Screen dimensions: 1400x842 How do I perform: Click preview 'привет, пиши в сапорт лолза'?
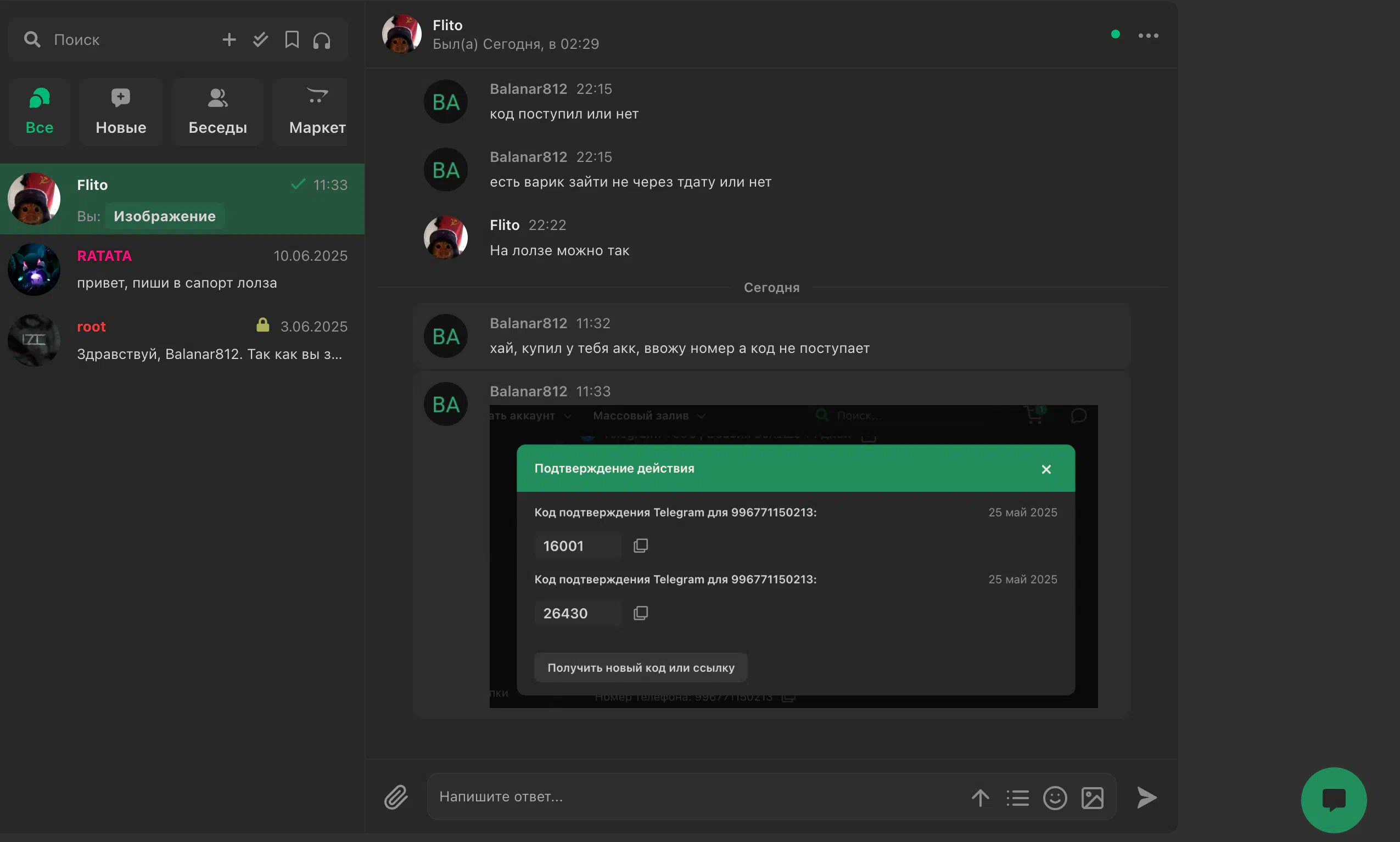pyautogui.click(x=177, y=283)
